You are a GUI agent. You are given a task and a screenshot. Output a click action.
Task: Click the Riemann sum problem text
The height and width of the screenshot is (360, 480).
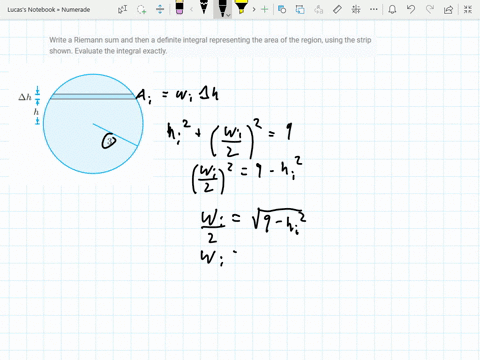click(210, 45)
